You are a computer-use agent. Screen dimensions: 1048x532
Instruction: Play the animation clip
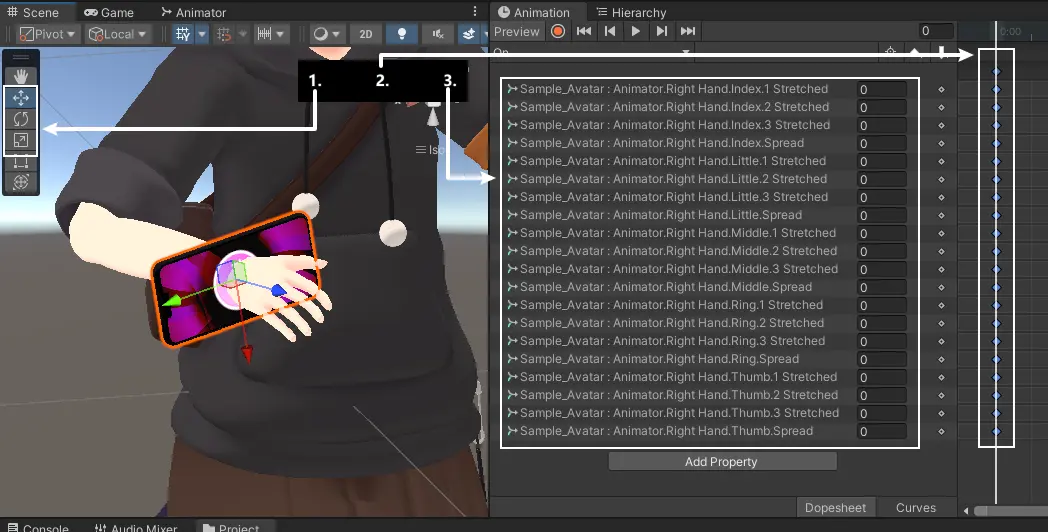coord(636,31)
